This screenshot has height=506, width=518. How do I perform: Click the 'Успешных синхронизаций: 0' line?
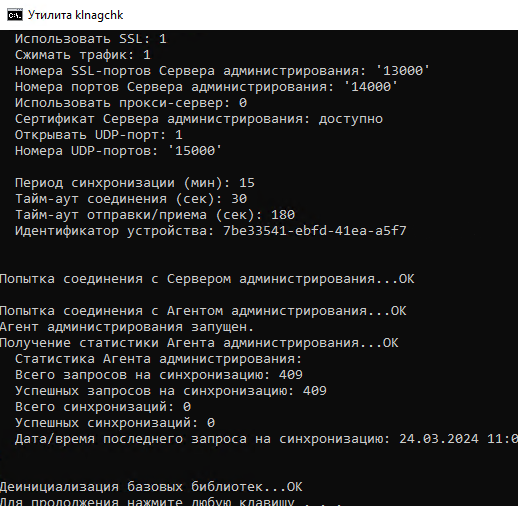[115, 423]
